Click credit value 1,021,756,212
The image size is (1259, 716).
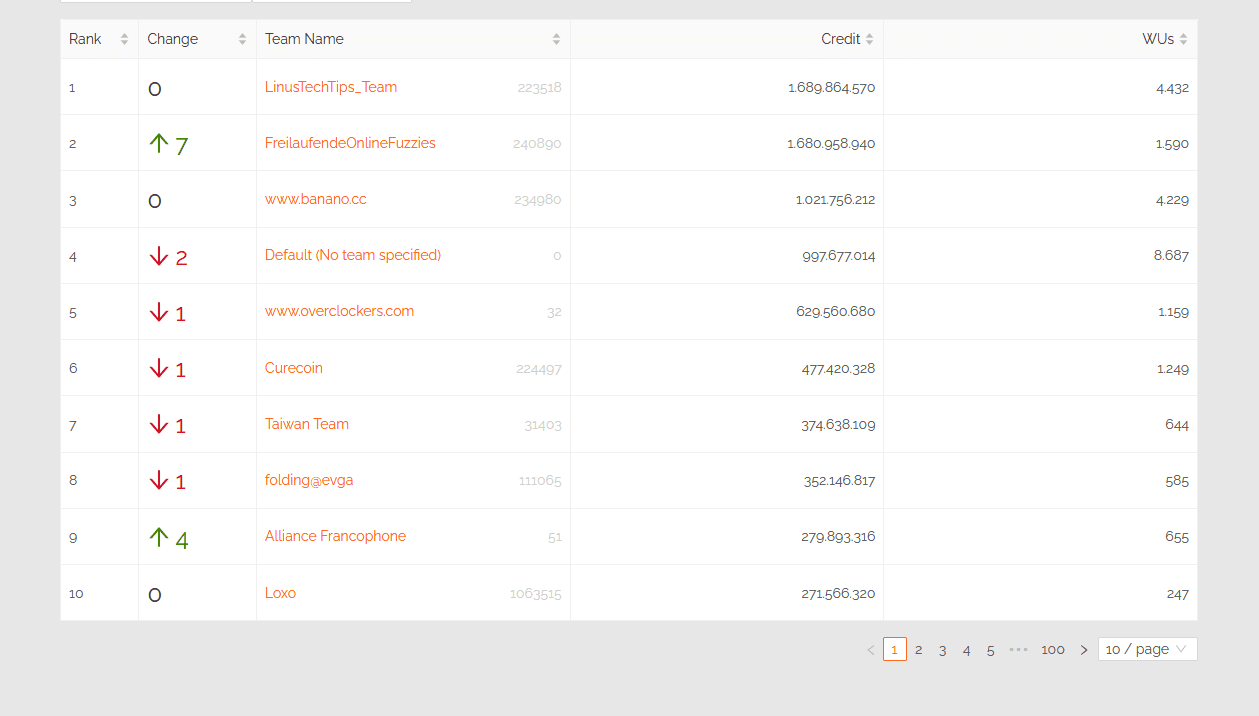point(835,200)
